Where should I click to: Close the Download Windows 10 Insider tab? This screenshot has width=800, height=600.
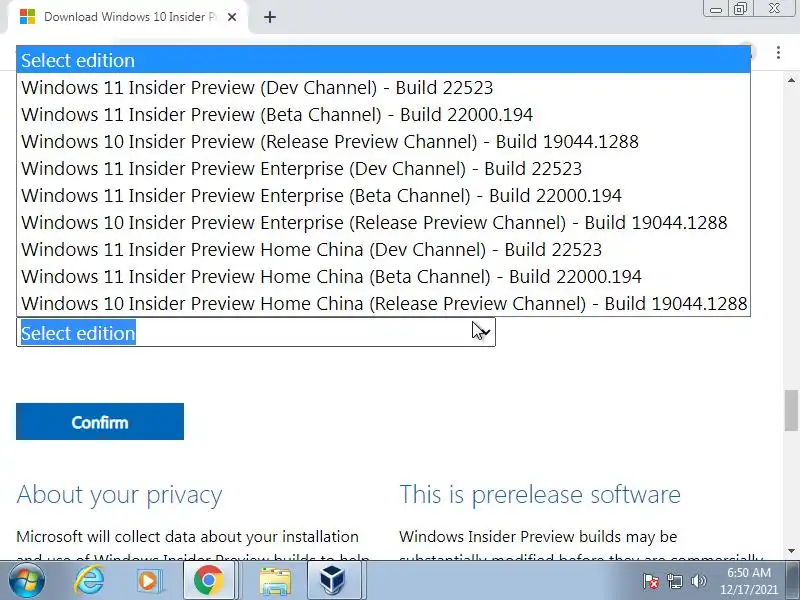(232, 17)
